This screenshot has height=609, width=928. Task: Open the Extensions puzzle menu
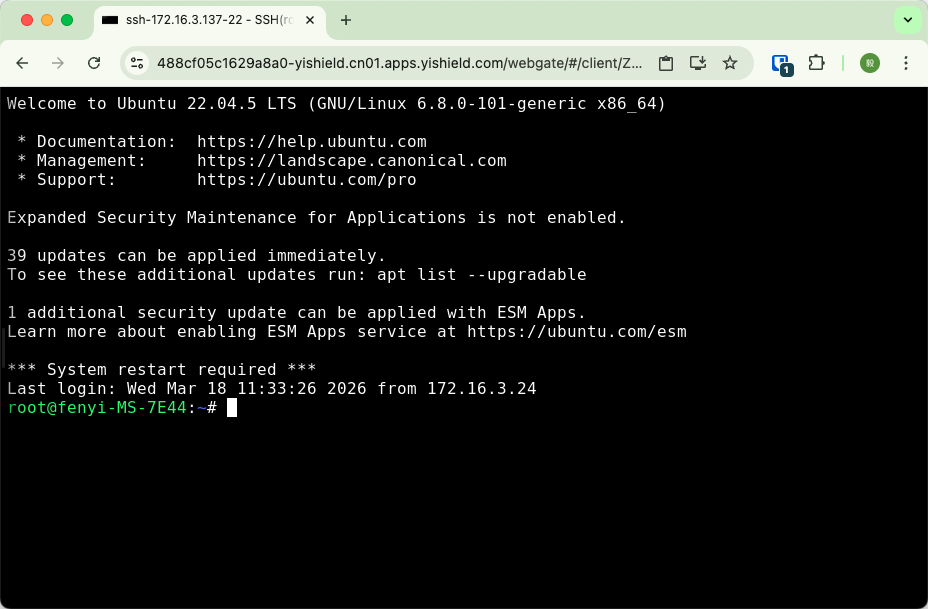817,63
